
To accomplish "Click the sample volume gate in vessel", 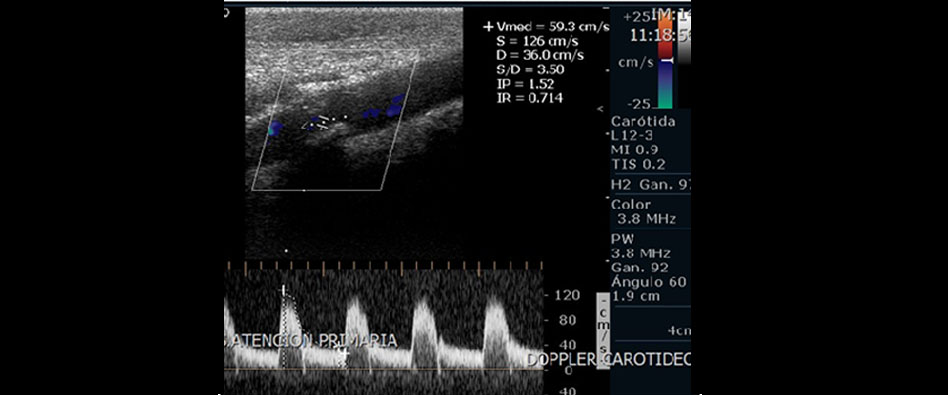I will (316, 123).
